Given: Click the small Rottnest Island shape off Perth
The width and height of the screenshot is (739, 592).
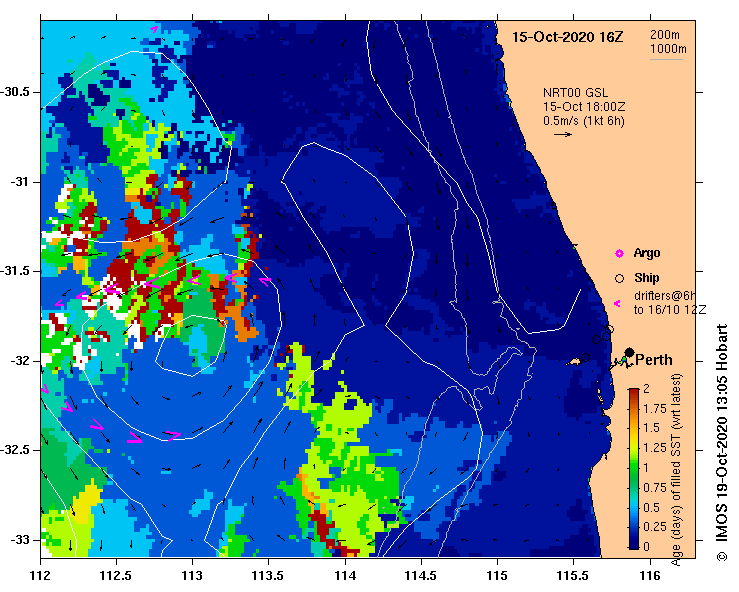Looking at the screenshot, I should (x=573, y=362).
